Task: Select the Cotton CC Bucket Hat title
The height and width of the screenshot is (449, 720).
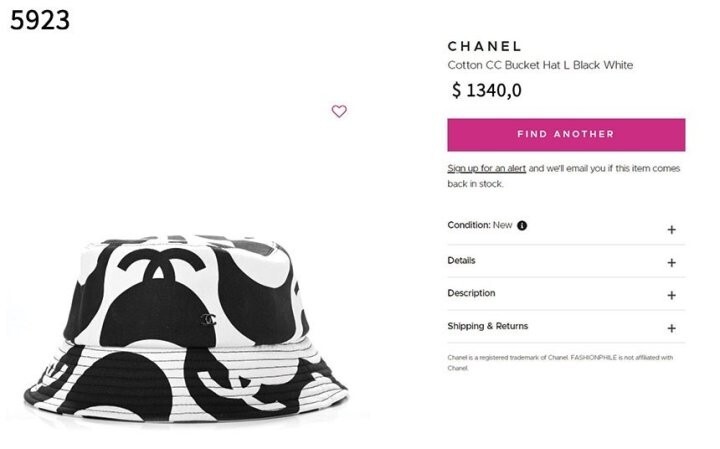Action: tap(540, 65)
